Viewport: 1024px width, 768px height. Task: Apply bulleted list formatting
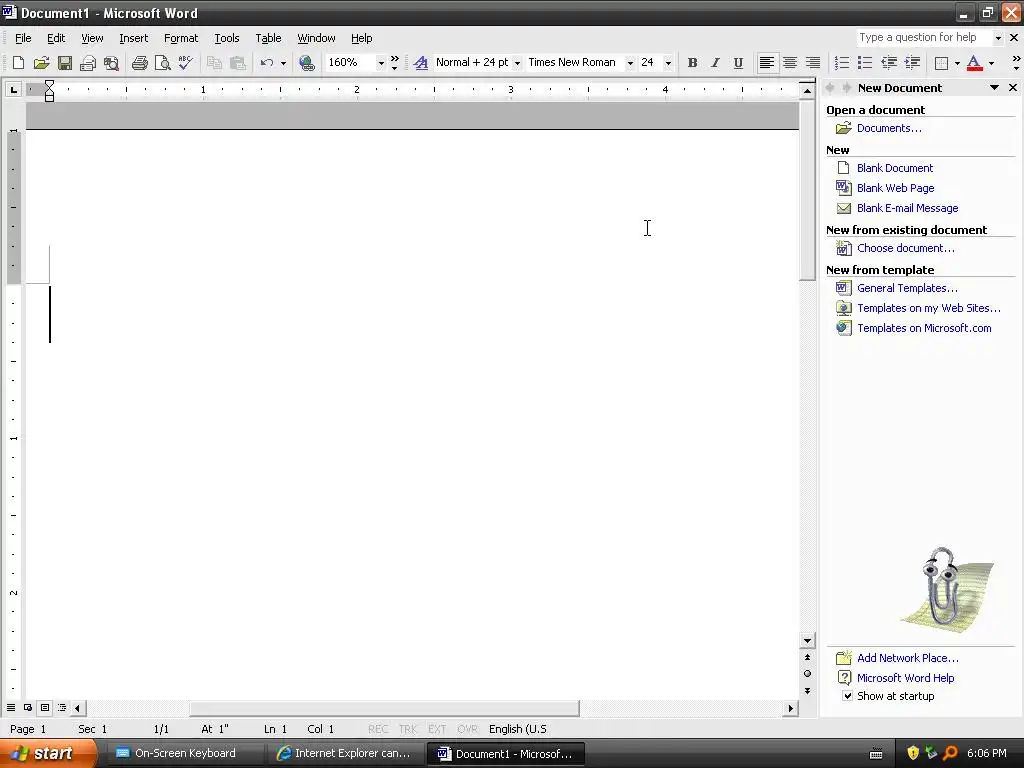865,63
